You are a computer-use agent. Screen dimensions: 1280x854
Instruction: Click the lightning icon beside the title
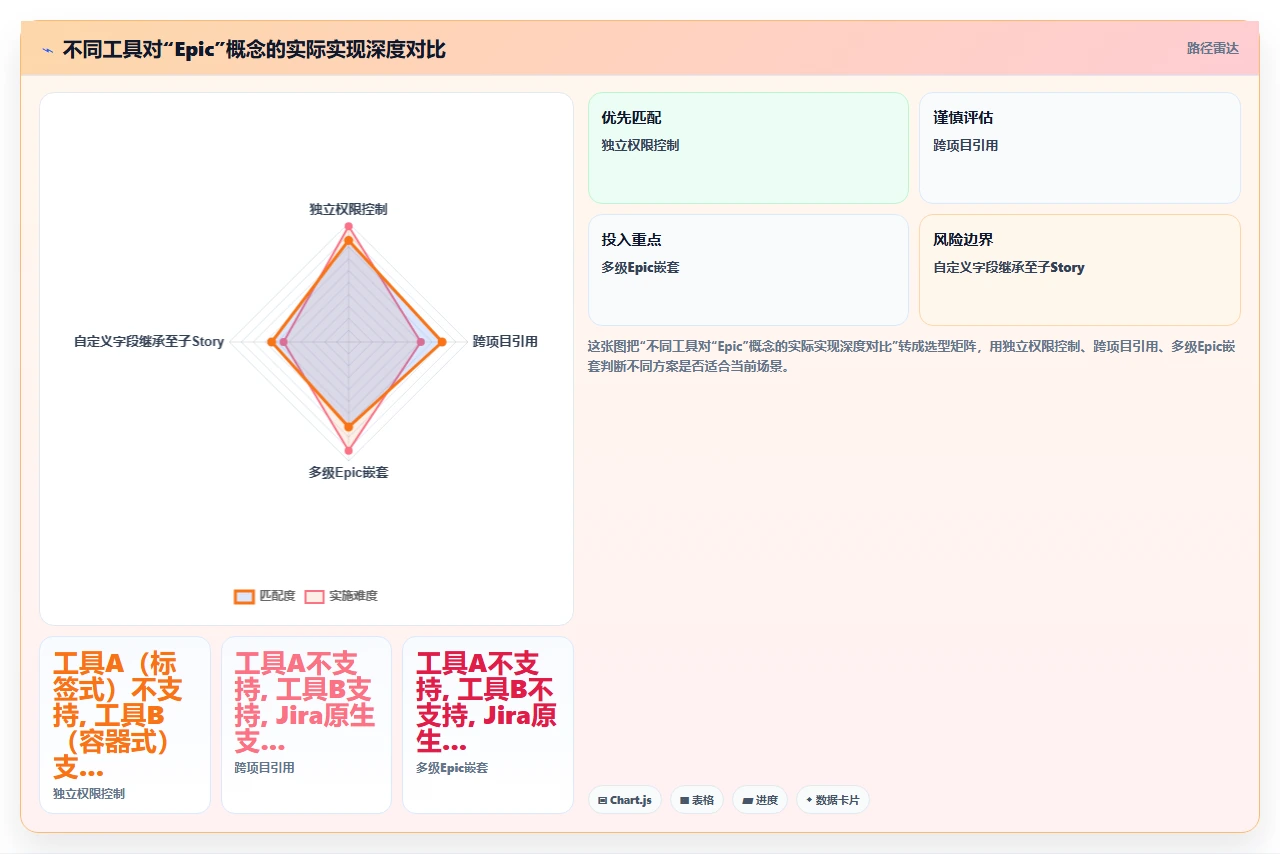(48, 50)
